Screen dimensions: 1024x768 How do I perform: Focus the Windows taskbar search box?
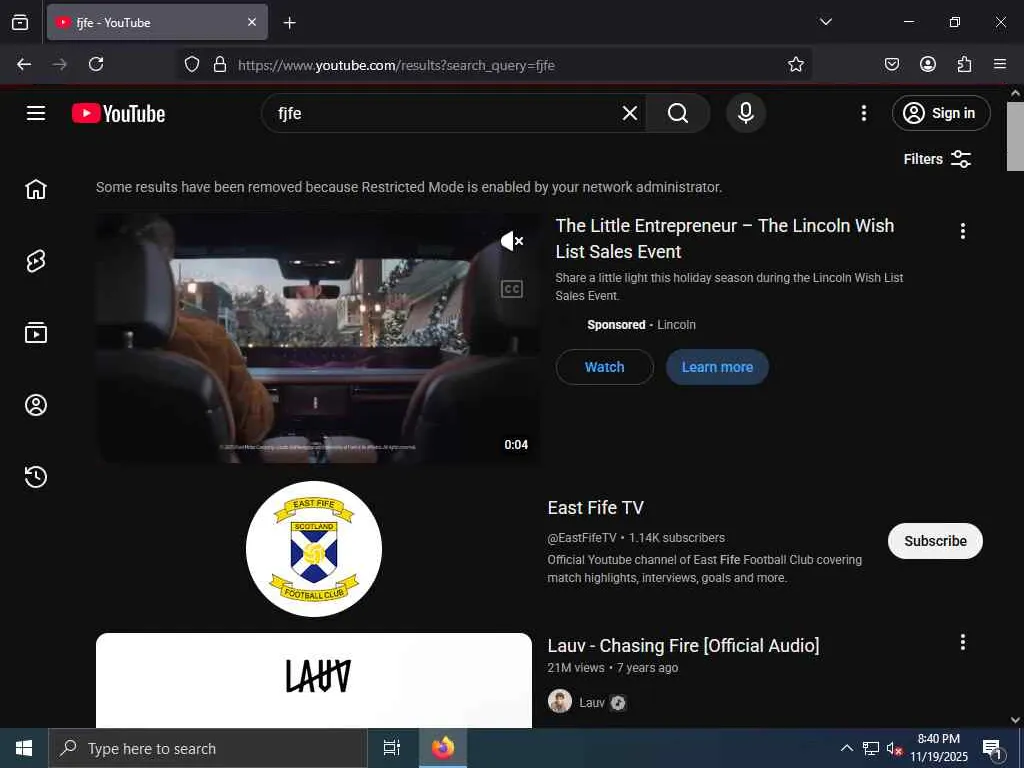pyautogui.click(x=208, y=748)
